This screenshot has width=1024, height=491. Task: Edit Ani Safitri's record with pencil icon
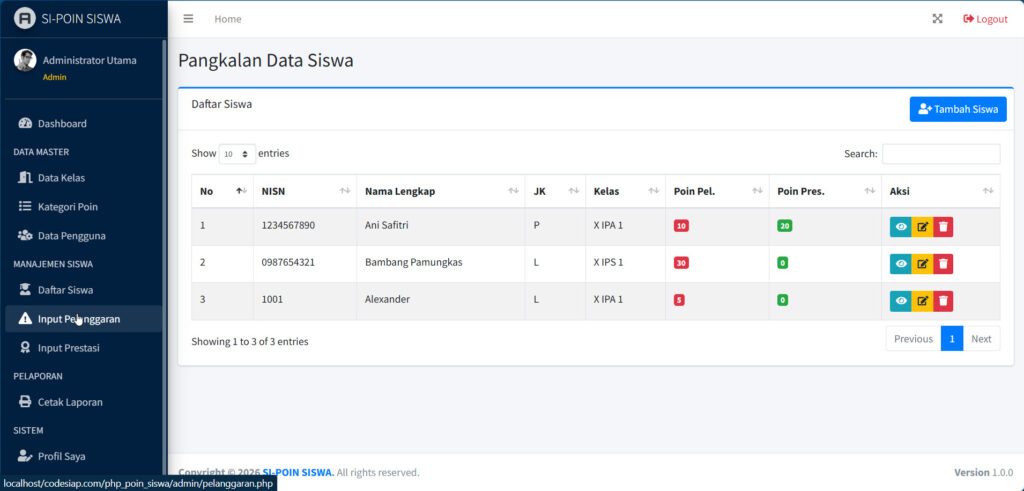[922, 227]
